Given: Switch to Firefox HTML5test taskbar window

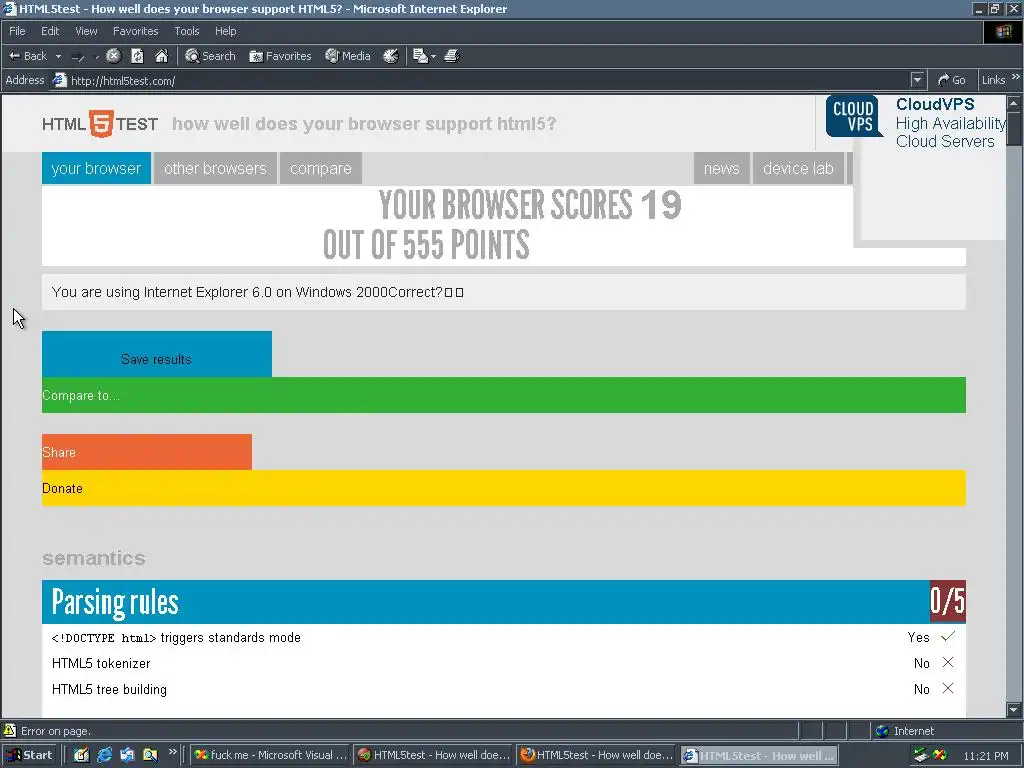Looking at the screenshot, I should (x=596, y=755).
